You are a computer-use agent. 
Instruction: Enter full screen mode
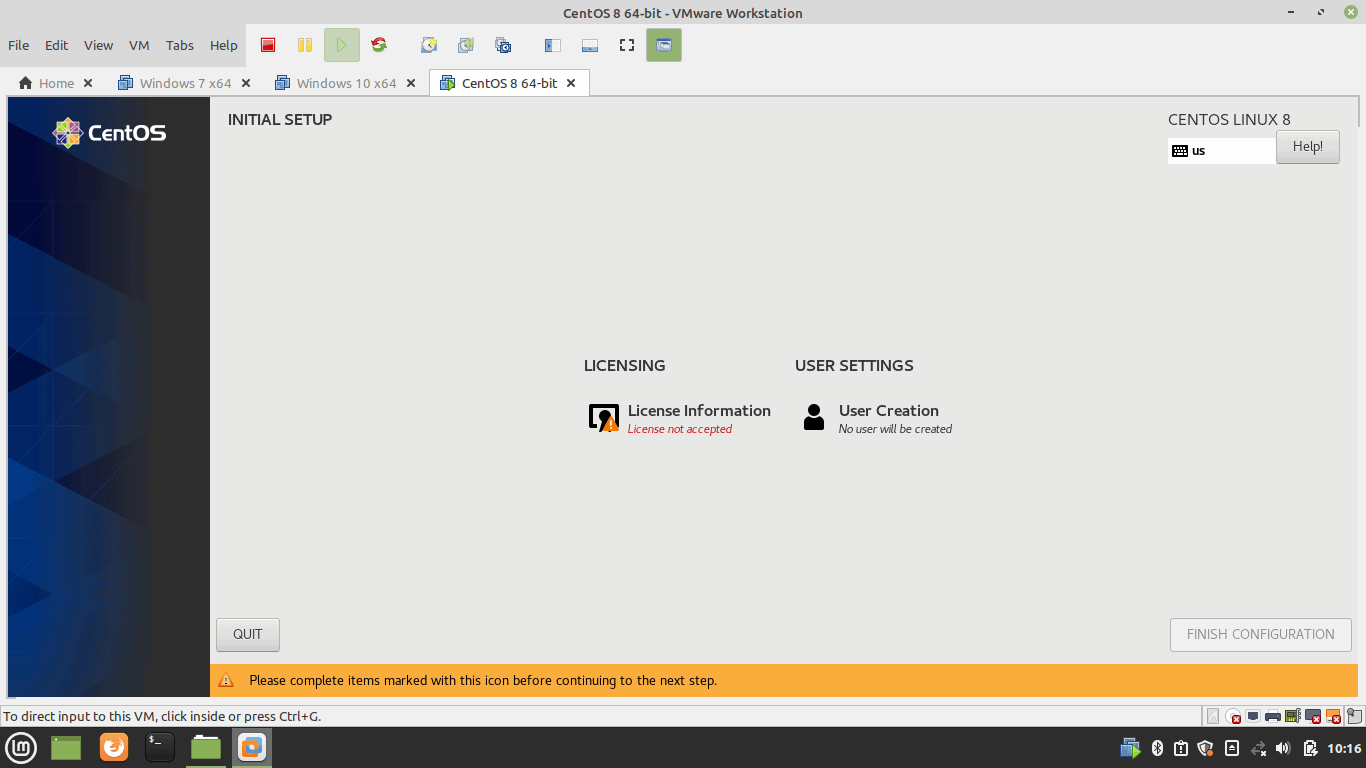pyautogui.click(x=627, y=45)
